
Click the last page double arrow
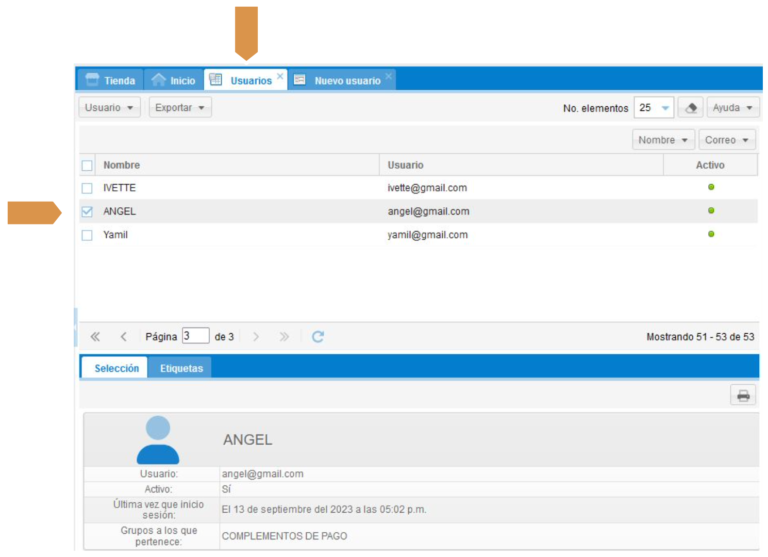coord(284,337)
